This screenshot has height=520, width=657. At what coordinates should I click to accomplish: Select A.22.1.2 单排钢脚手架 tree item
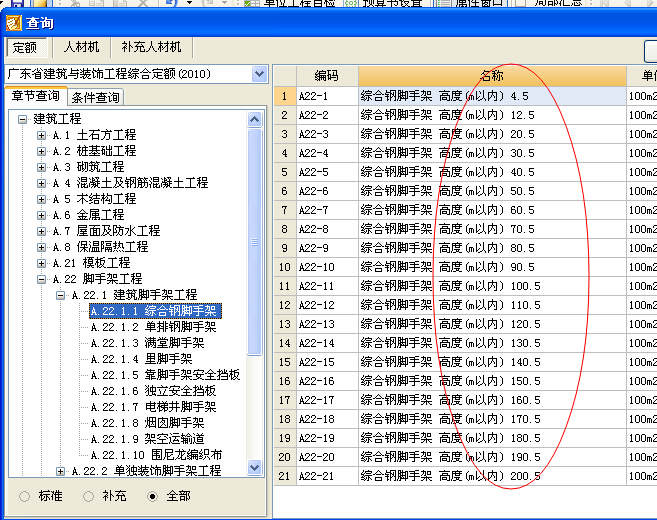(x=153, y=327)
